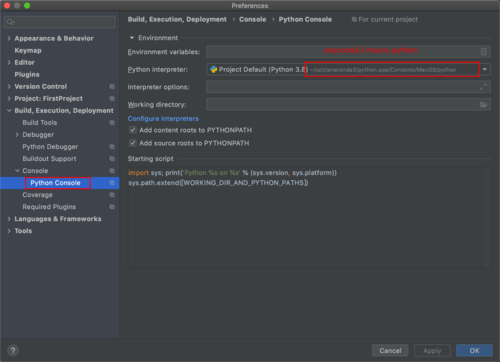Select Coverage settings item
The height and width of the screenshot is (362, 500).
pyautogui.click(x=37, y=195)
